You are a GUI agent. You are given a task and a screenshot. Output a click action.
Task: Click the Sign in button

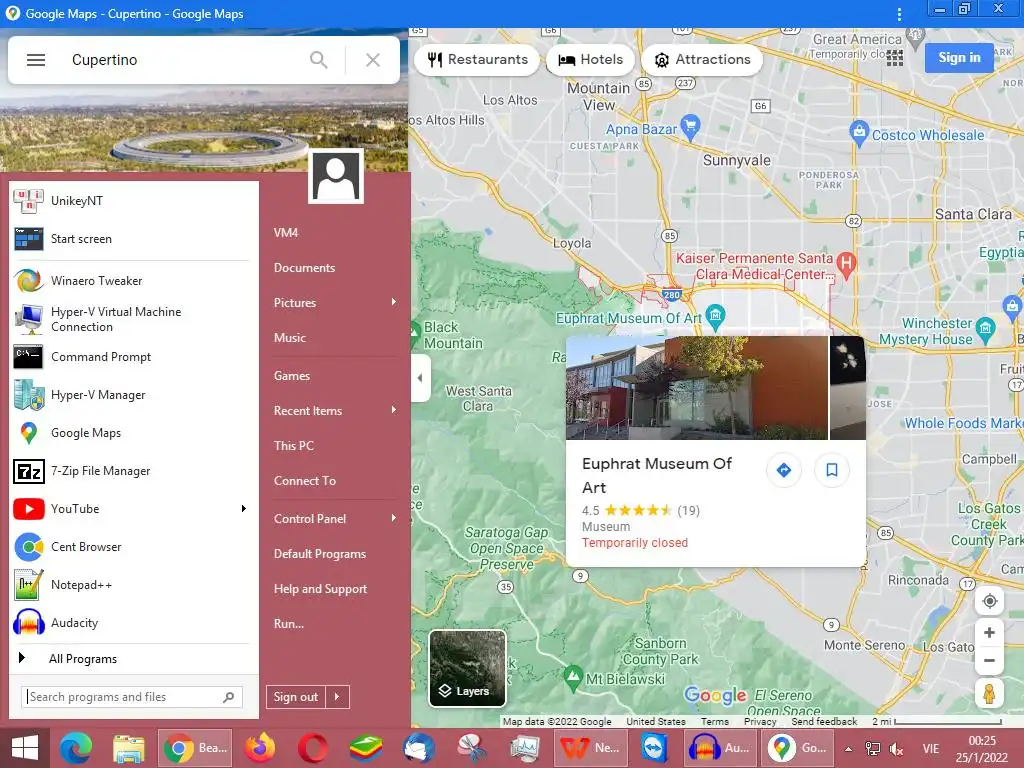[x=959, y=57]
